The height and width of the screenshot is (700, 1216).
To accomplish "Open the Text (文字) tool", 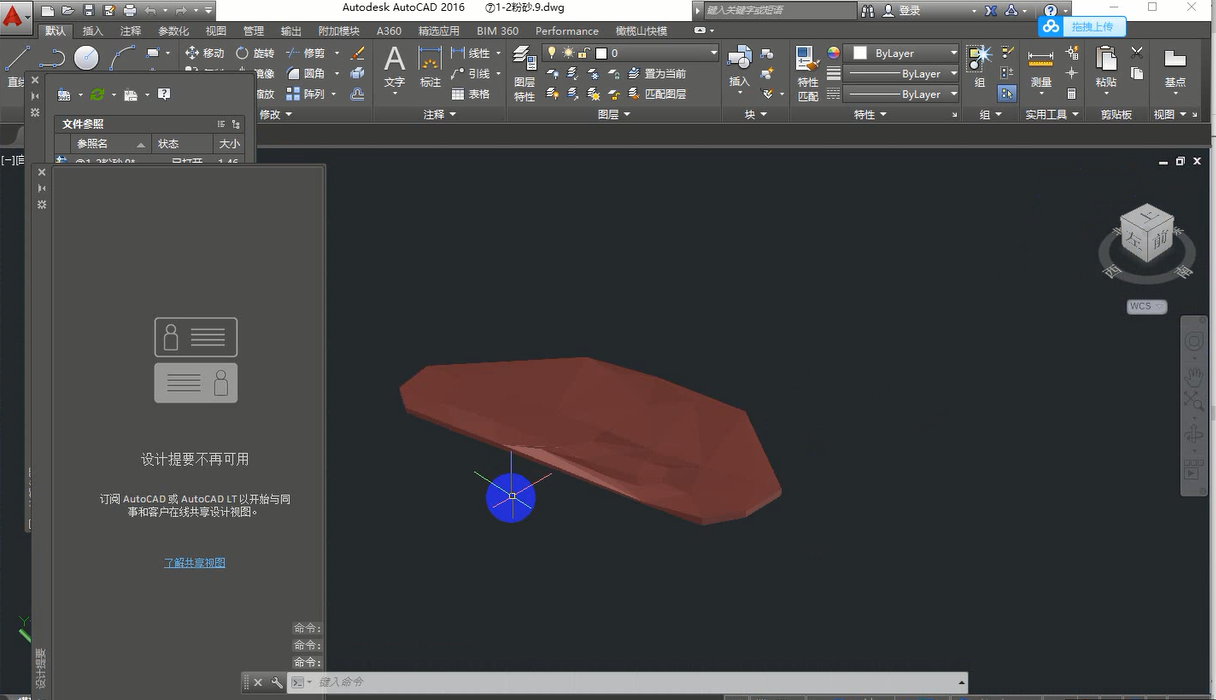I will pyautogui.click(x=395, y=67).
